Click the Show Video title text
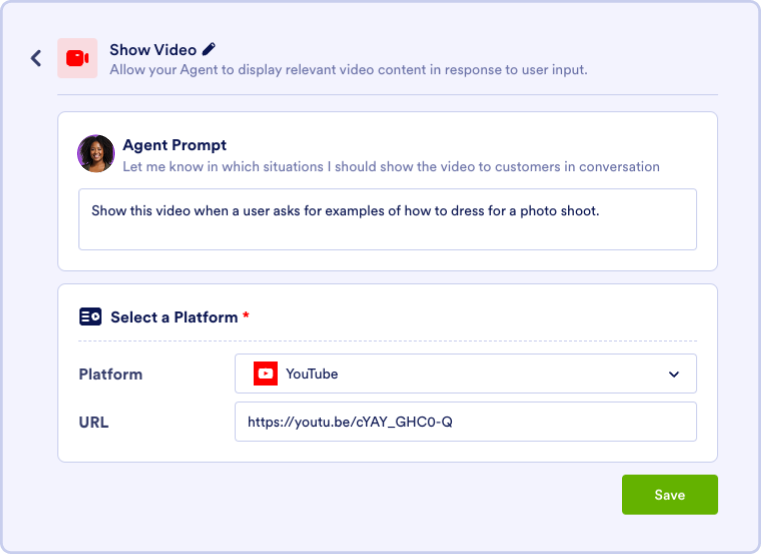Screen dimensions: 761x554 point(152,49)
